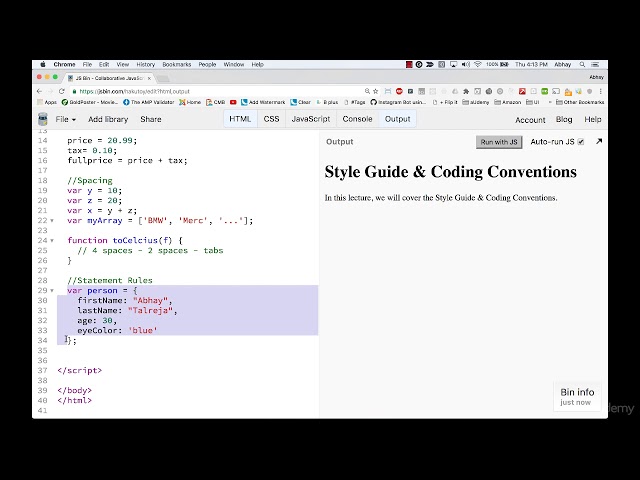
Task: Open the Bookmarks menu in menu bar
Action: click(x=177, y=64)
